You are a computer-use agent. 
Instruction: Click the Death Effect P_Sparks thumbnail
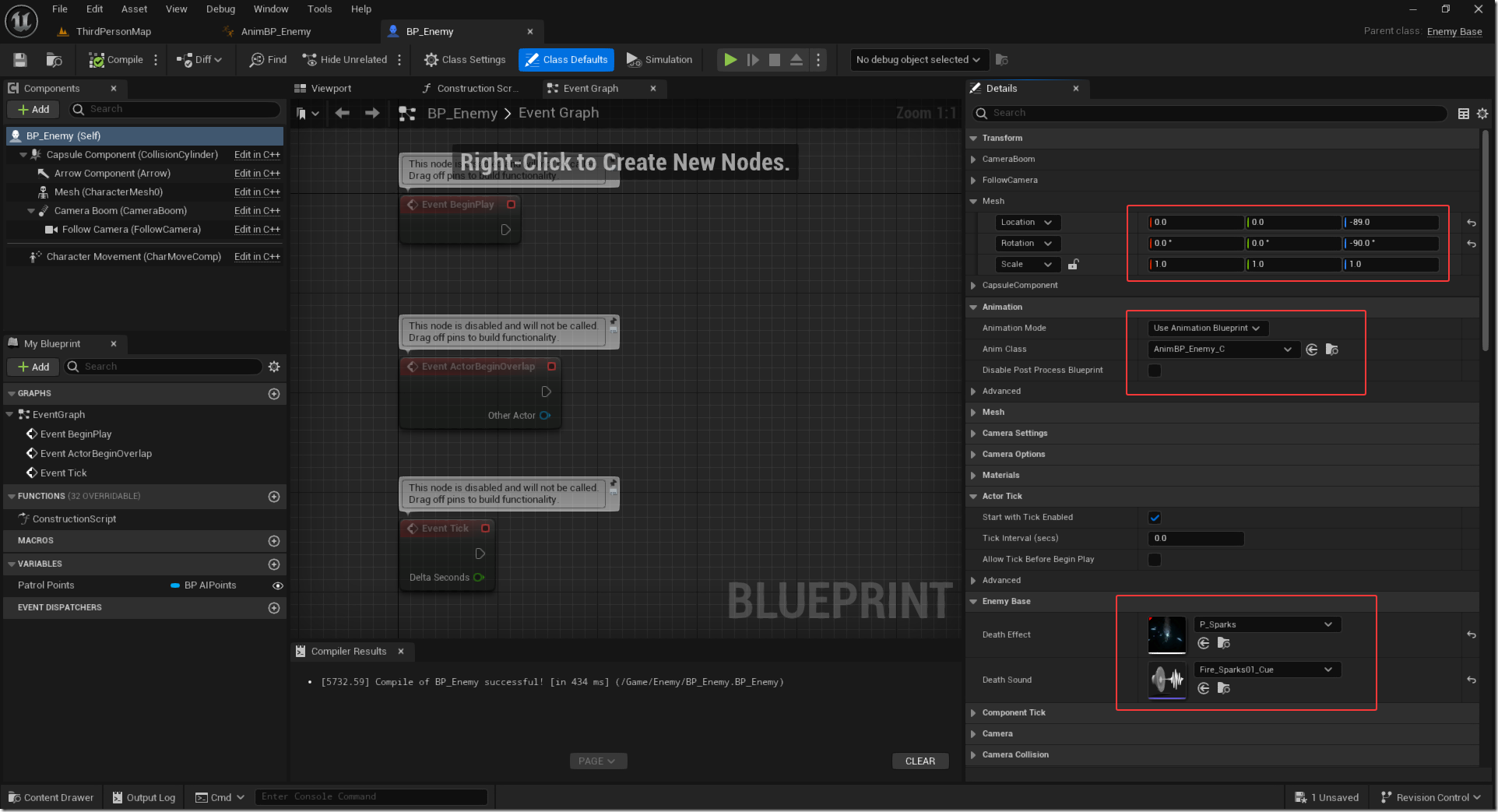point(1167,634)
